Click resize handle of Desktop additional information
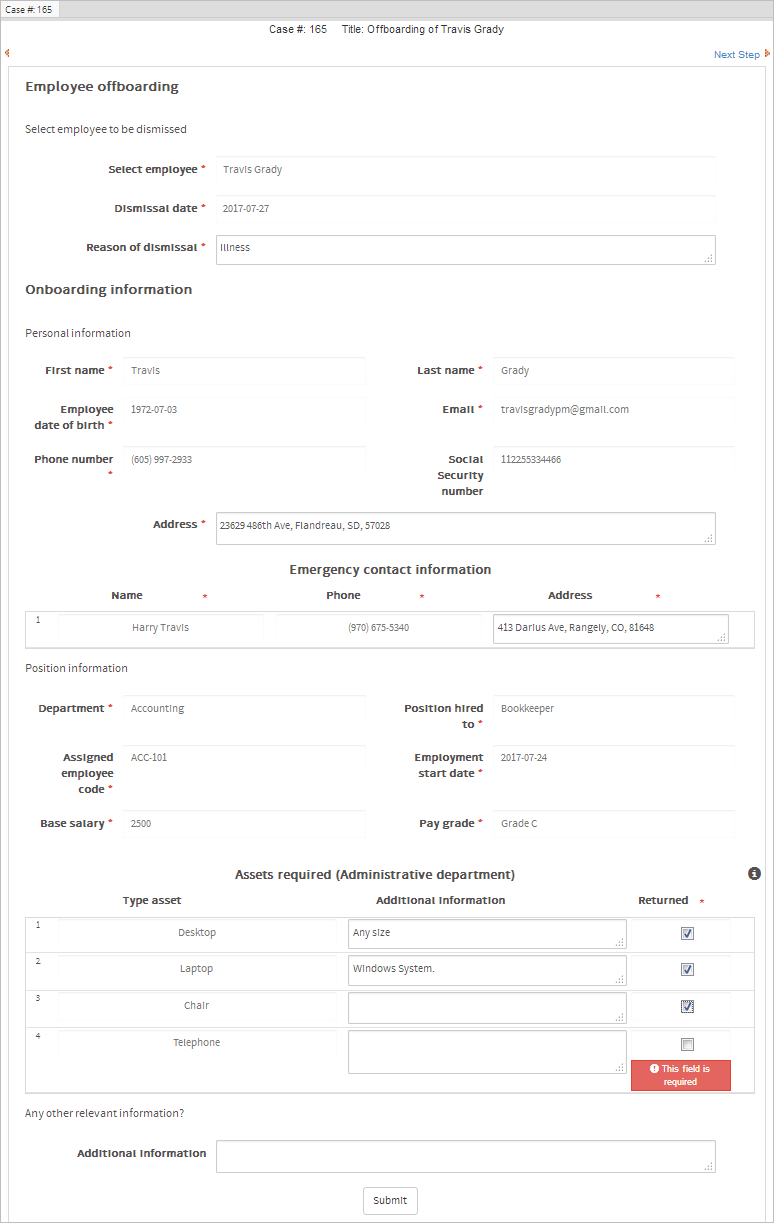The width and height of the screenshot is (774, 1223). click(620, 942)
